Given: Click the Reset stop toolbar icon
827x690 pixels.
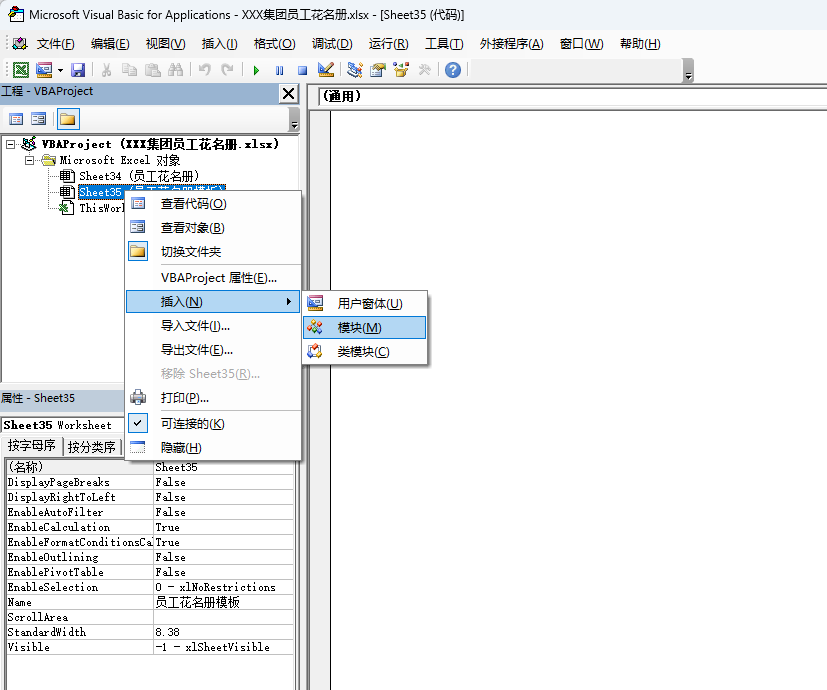Looking at the screenshot, I should [x=302, y=70].
